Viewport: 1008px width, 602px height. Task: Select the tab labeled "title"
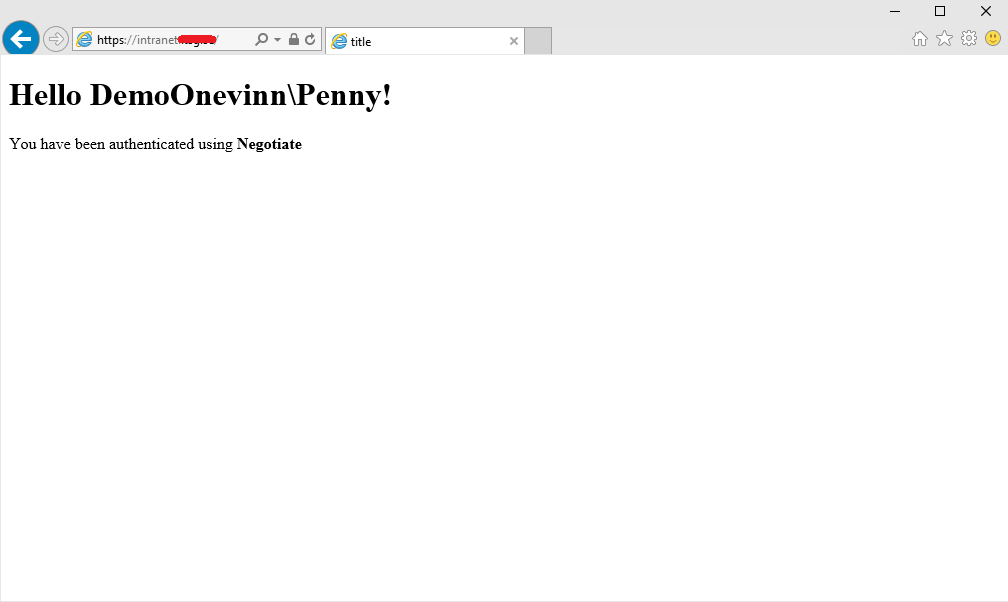point(420,41)
